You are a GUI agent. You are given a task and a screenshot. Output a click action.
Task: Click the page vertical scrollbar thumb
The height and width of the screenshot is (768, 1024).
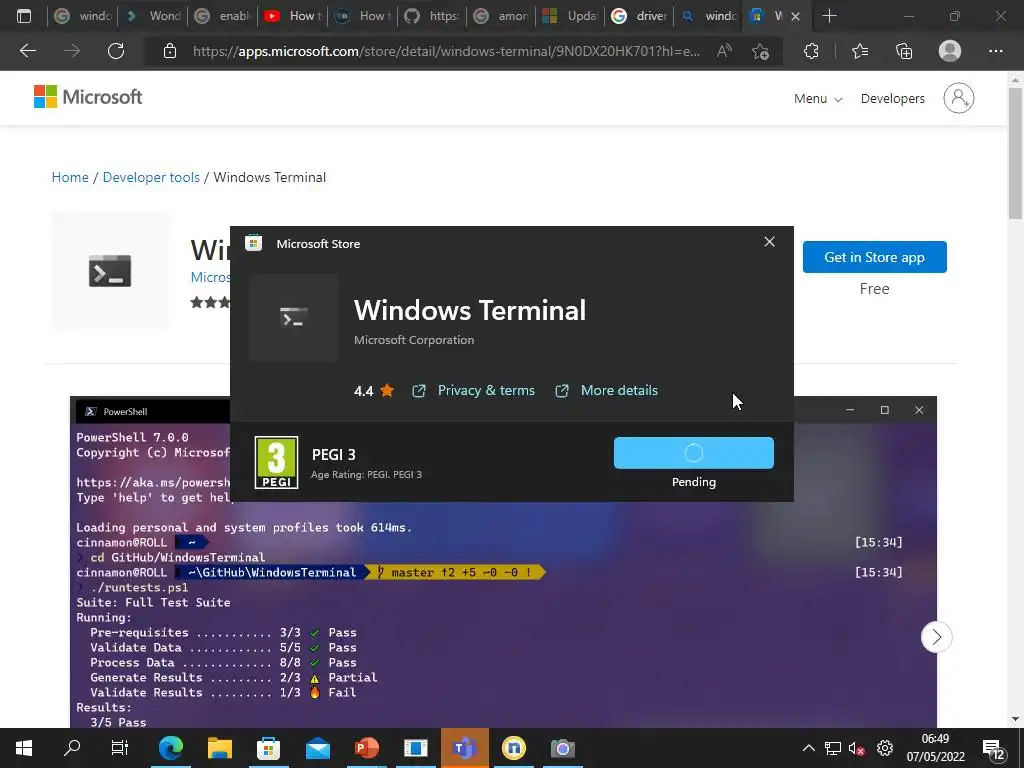pyautogui.click(x=1015, y=153)
